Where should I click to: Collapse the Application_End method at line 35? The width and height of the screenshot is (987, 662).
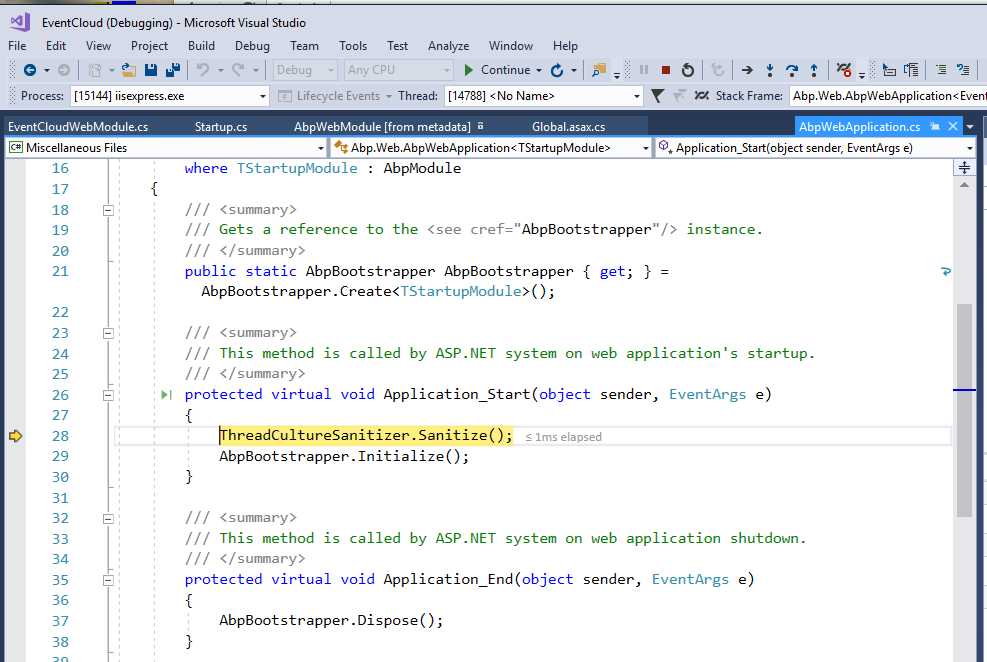[x=108, y=580]
